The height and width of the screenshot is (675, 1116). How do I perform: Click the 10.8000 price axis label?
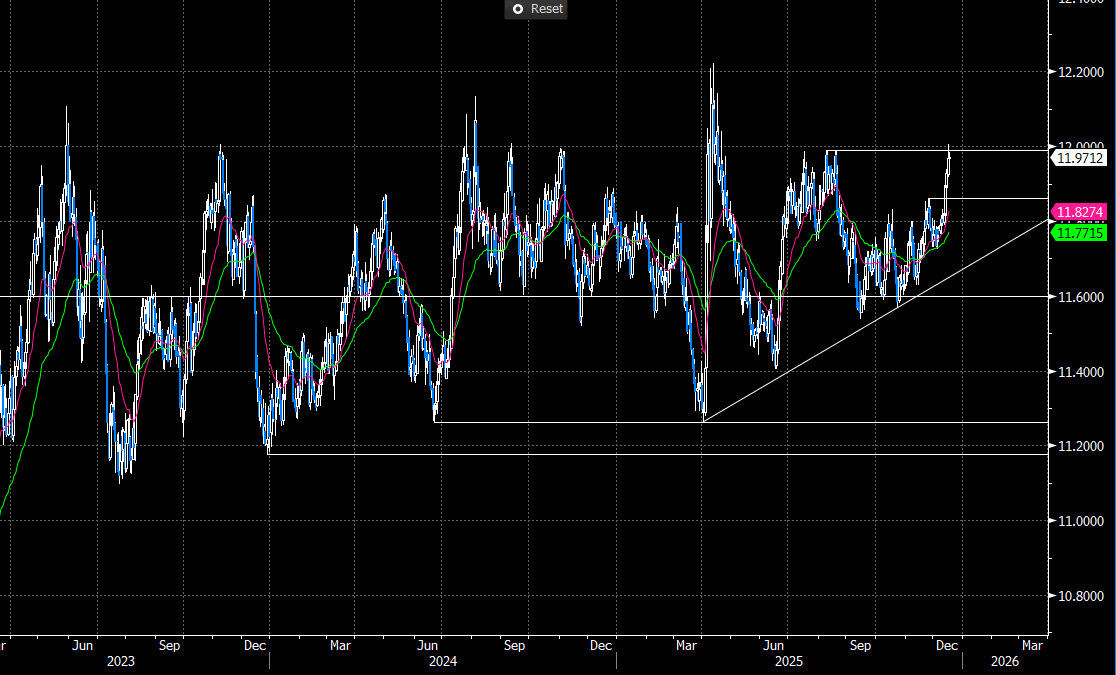1080,596
